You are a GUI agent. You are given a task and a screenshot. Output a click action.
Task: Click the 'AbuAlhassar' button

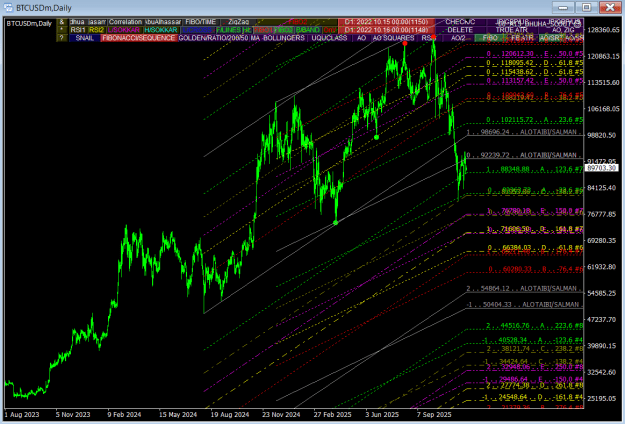pyautogui.click(x=163, y=22)
